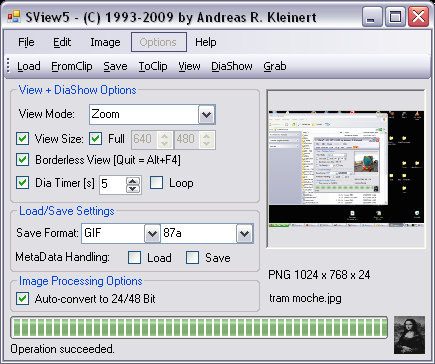
Task: Open the GIF Save Format dropdown
Action: tap(152, 233)
